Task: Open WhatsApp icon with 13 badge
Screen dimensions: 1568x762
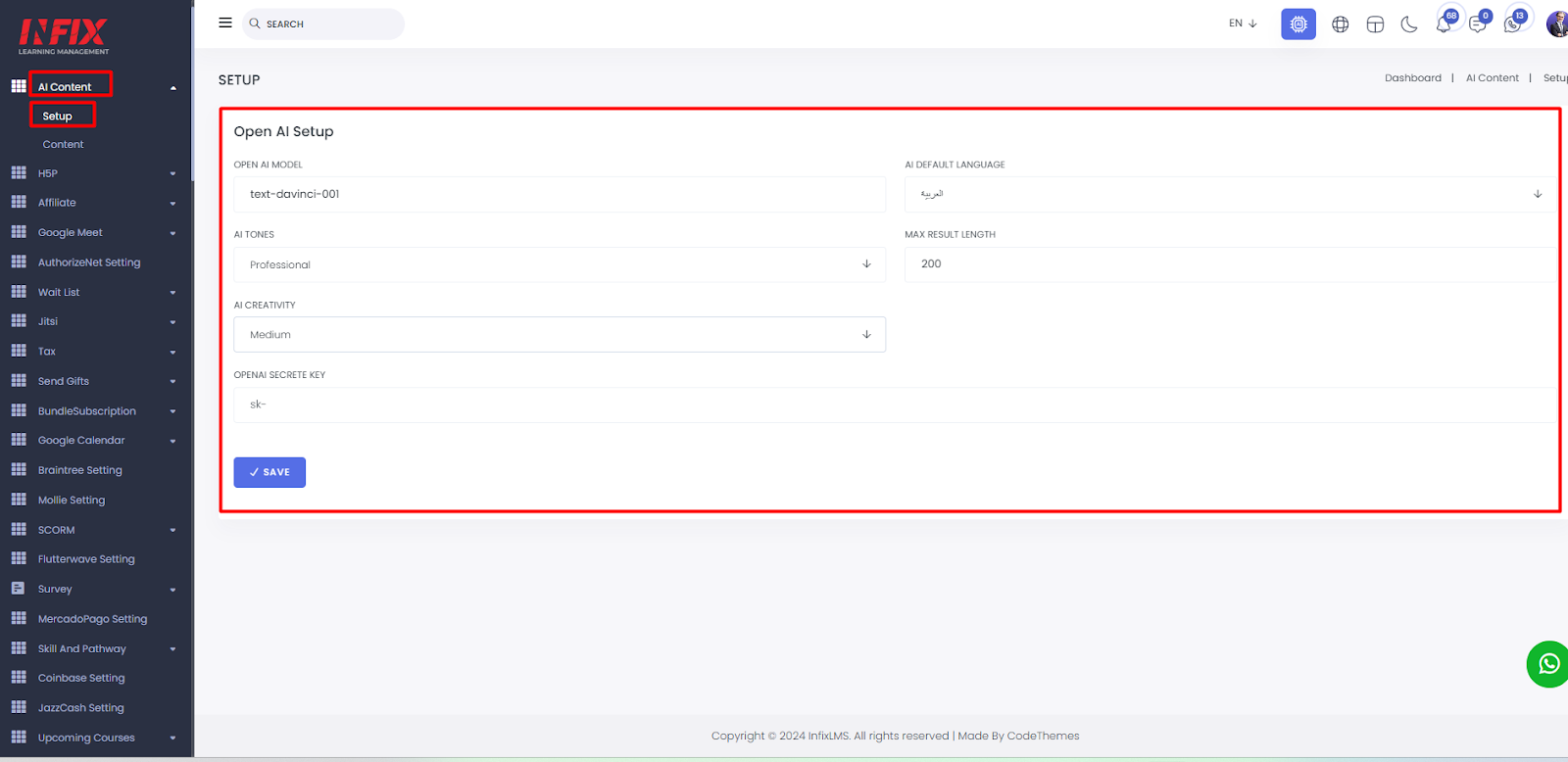Action: click(x=1513, y=24)
